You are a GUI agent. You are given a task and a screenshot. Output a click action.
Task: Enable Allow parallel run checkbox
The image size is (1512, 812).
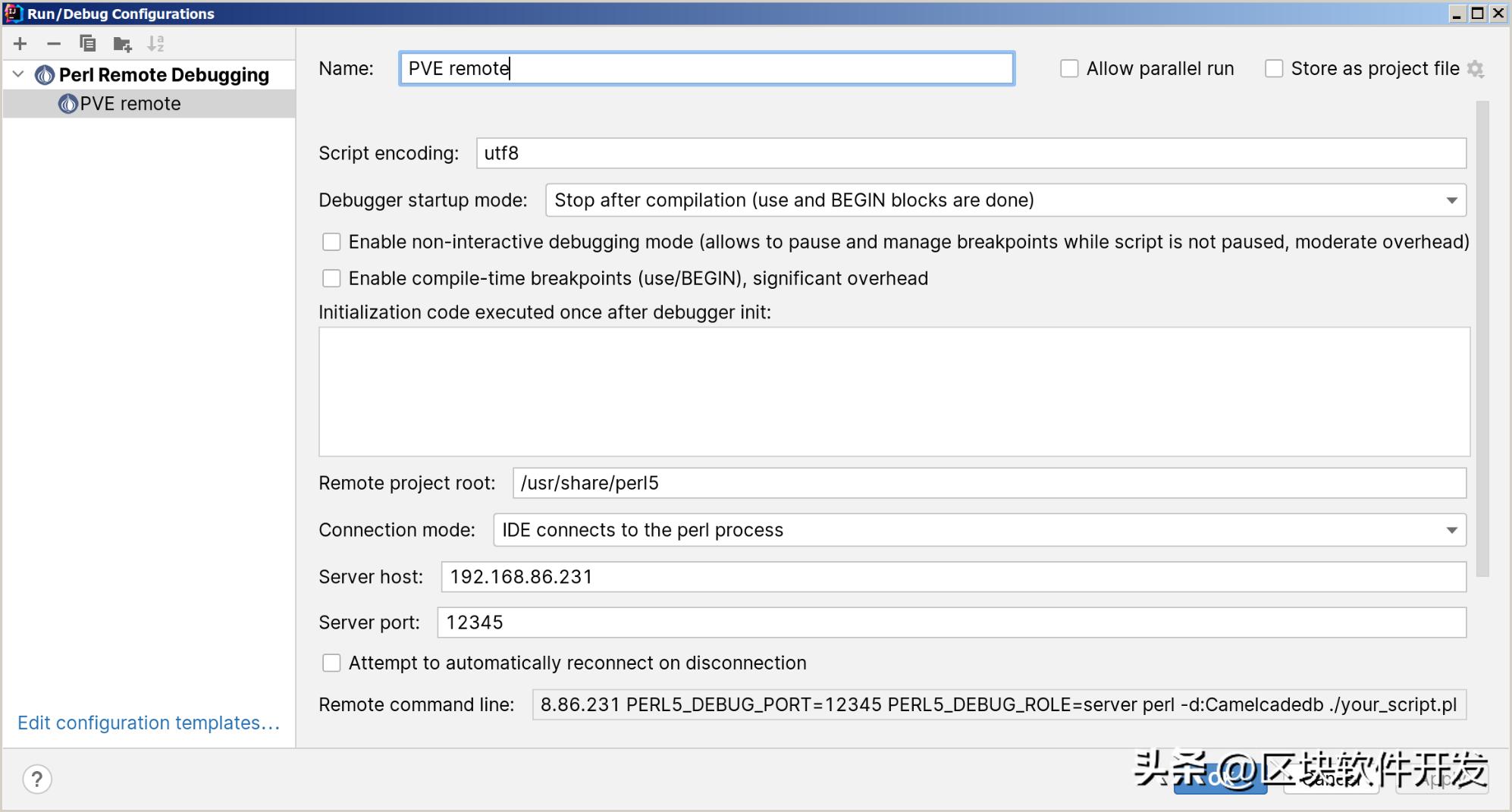pyautogui.click(x=1069, y=68)
